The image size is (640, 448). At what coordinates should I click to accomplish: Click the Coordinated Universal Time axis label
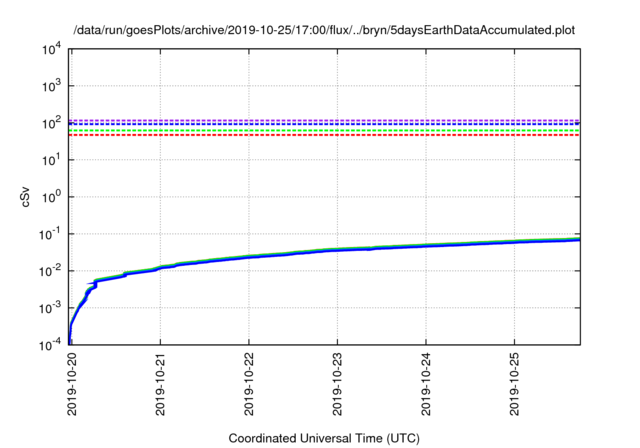tap(324, 438)
